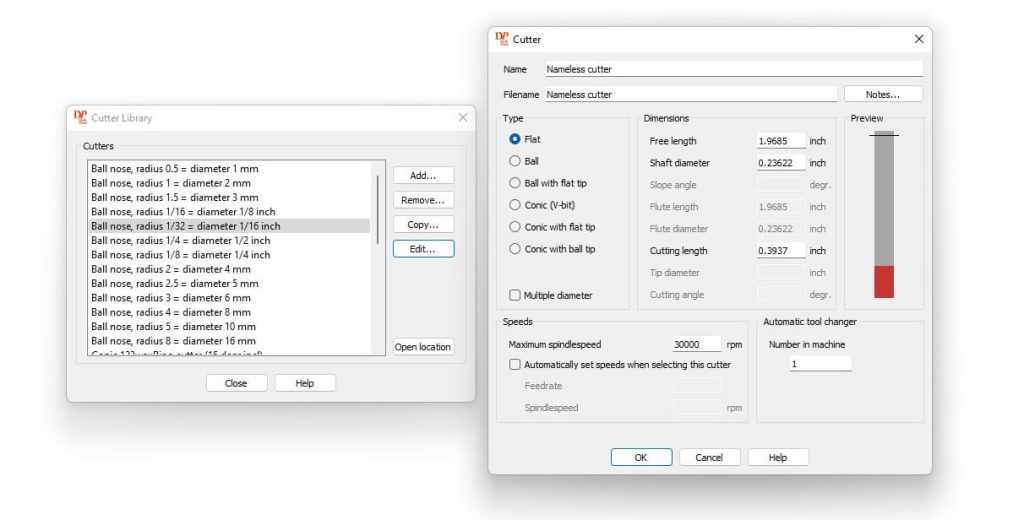Screen dimensions: 1024x520
Task: Choose the Ball cutter type
Action: pyautogui.click(x=515, y=161)
